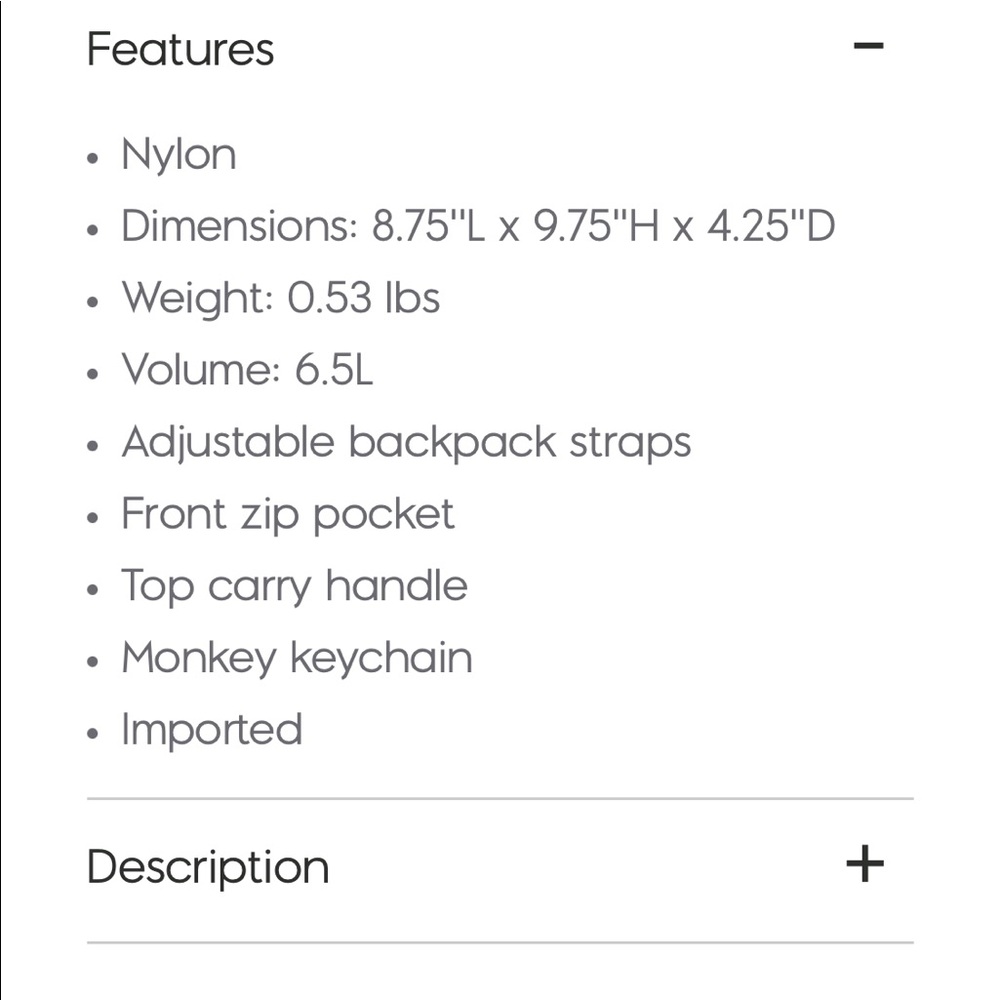Click the bullet beside Weight

pos(93,301)
